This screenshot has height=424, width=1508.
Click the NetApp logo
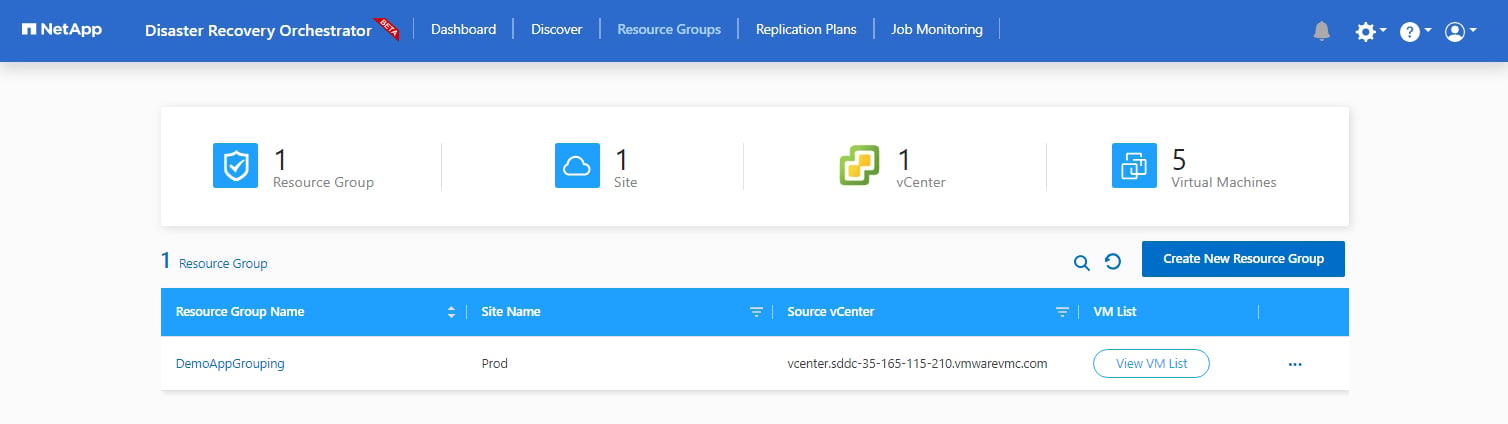(x=61, y=29)
